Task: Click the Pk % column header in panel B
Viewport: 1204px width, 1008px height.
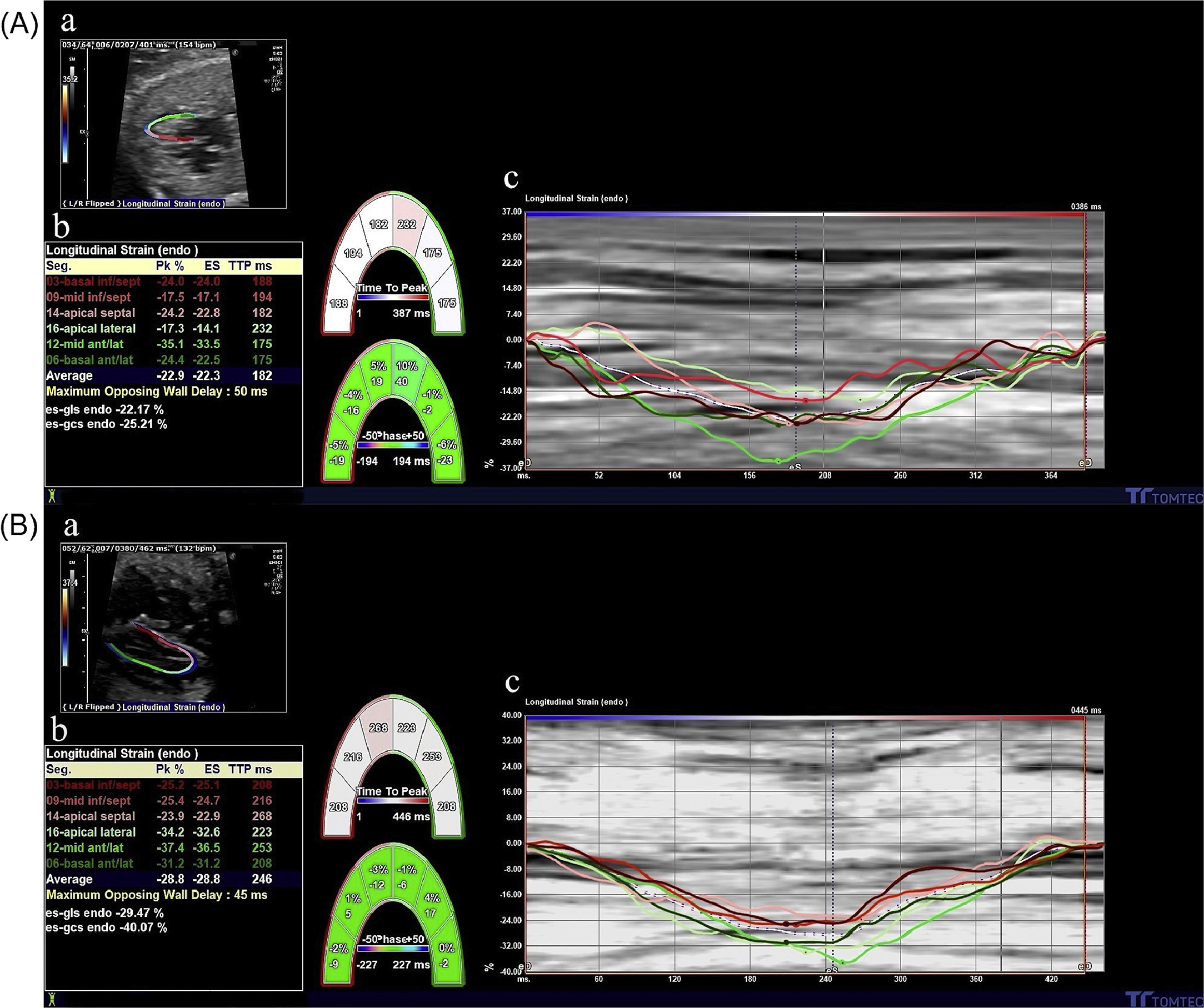Action: click(x=169, y=770)
